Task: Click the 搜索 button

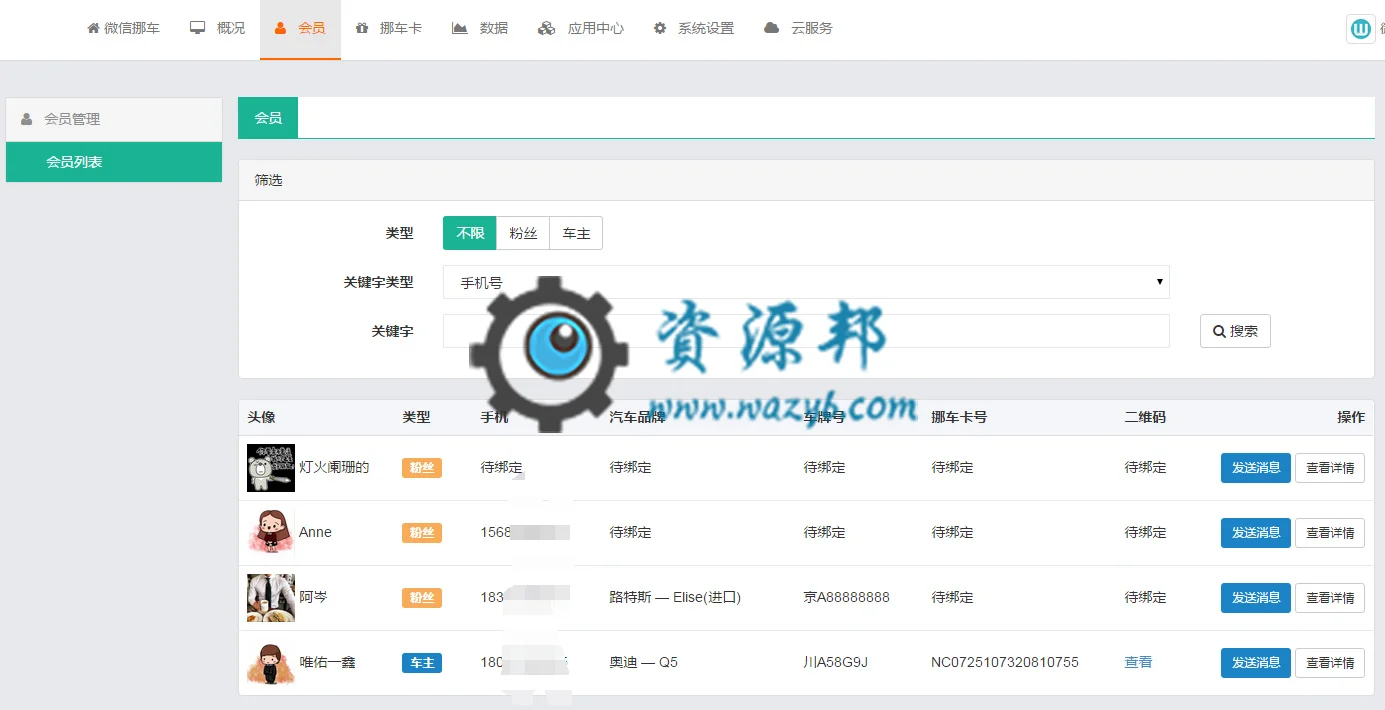Action: (1235, 331)
